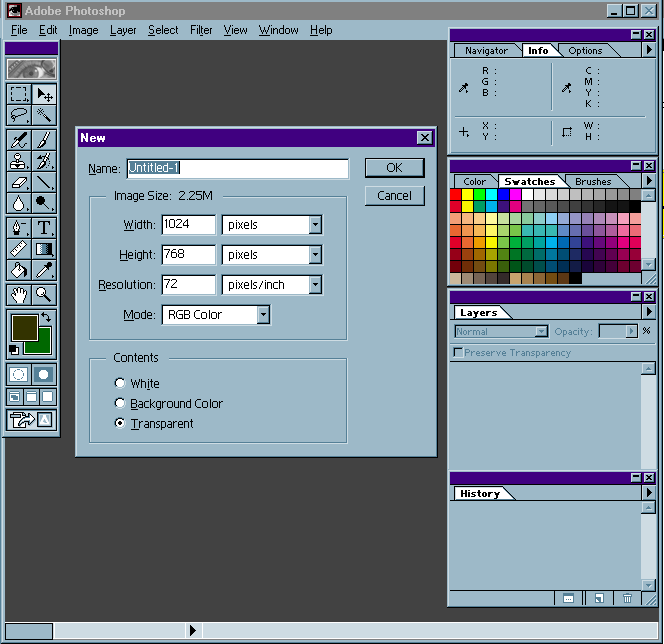
Task: Switch to Quick Mask mode
Action: 44,374
